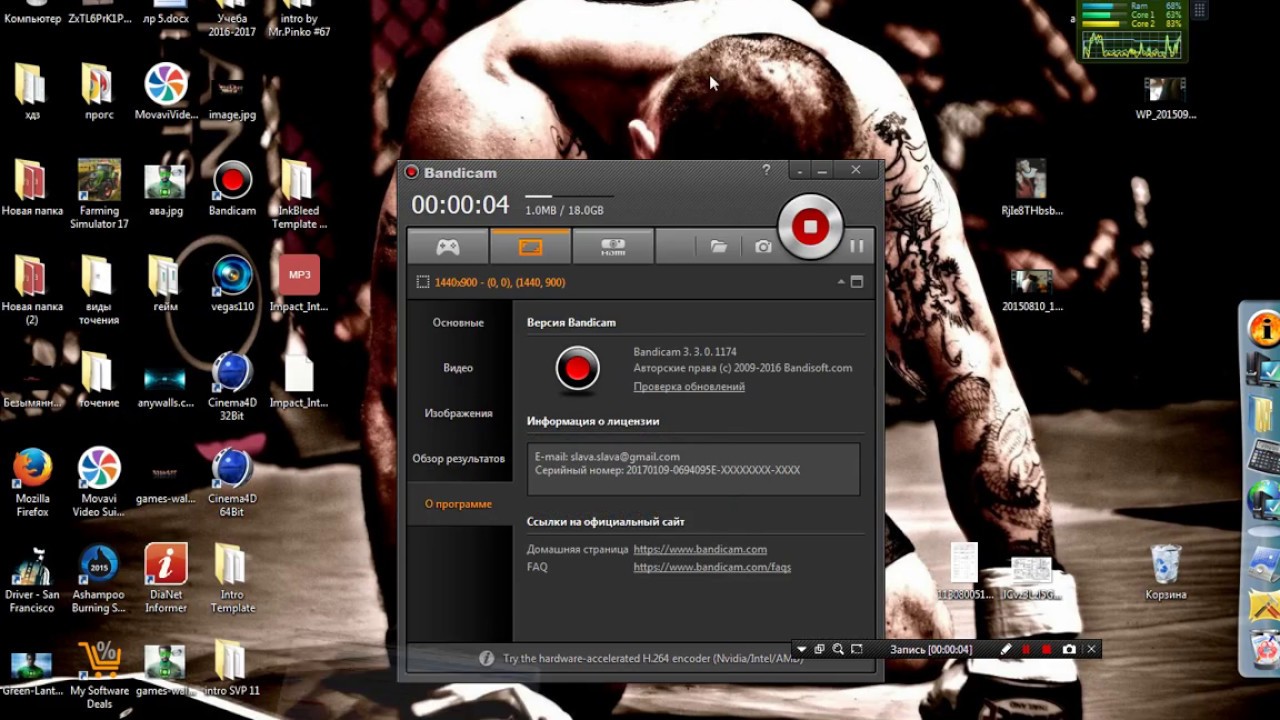Open the Bandicam desktop shortcut
The height and width of the screenshot is (720, 1280).
(x=232, y=189)
